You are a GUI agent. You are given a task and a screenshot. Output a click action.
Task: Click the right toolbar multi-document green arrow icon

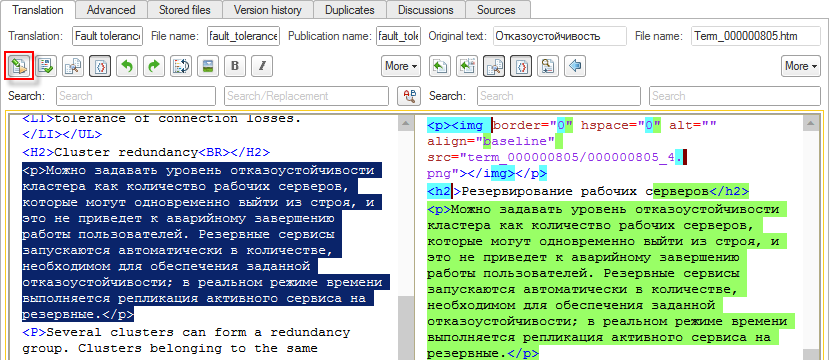pyautogui.click(x=466, y=66)
